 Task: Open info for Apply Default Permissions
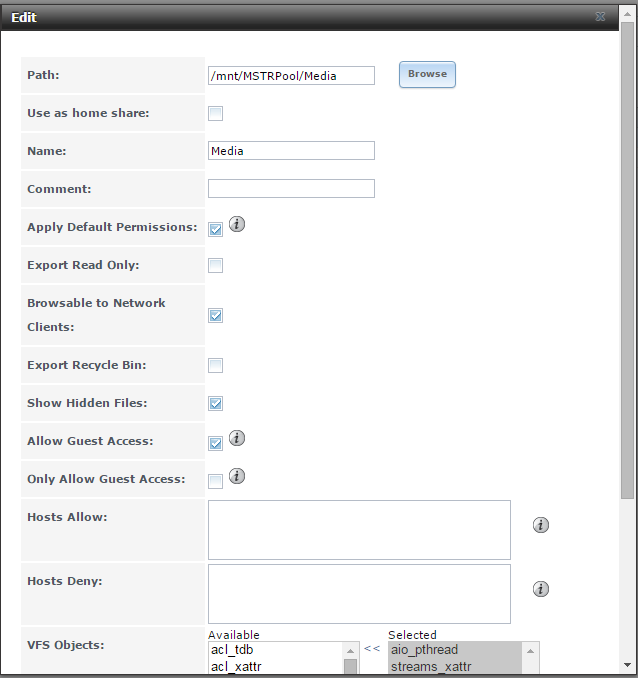(237, 224)
